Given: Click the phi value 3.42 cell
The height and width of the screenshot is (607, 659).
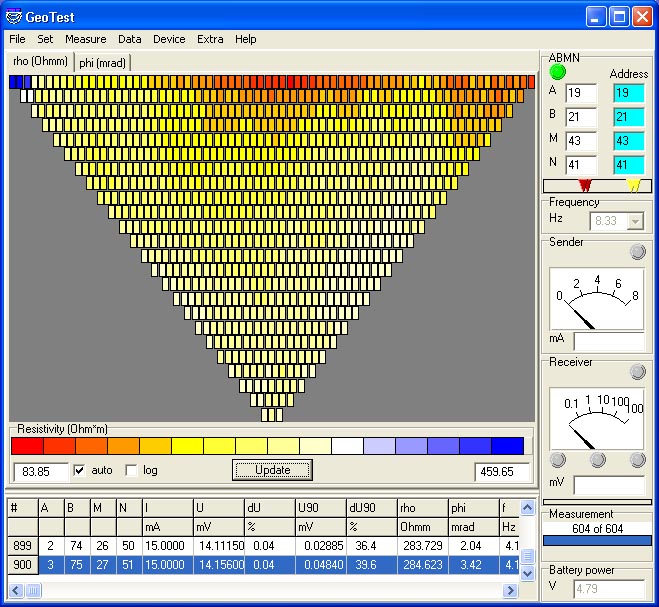Looking at the screenshot, I should 474,565.
